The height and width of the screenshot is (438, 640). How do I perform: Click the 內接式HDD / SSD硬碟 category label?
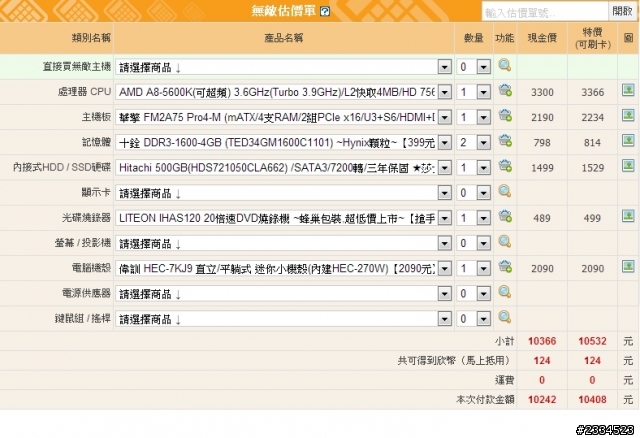tap(62, 167)
